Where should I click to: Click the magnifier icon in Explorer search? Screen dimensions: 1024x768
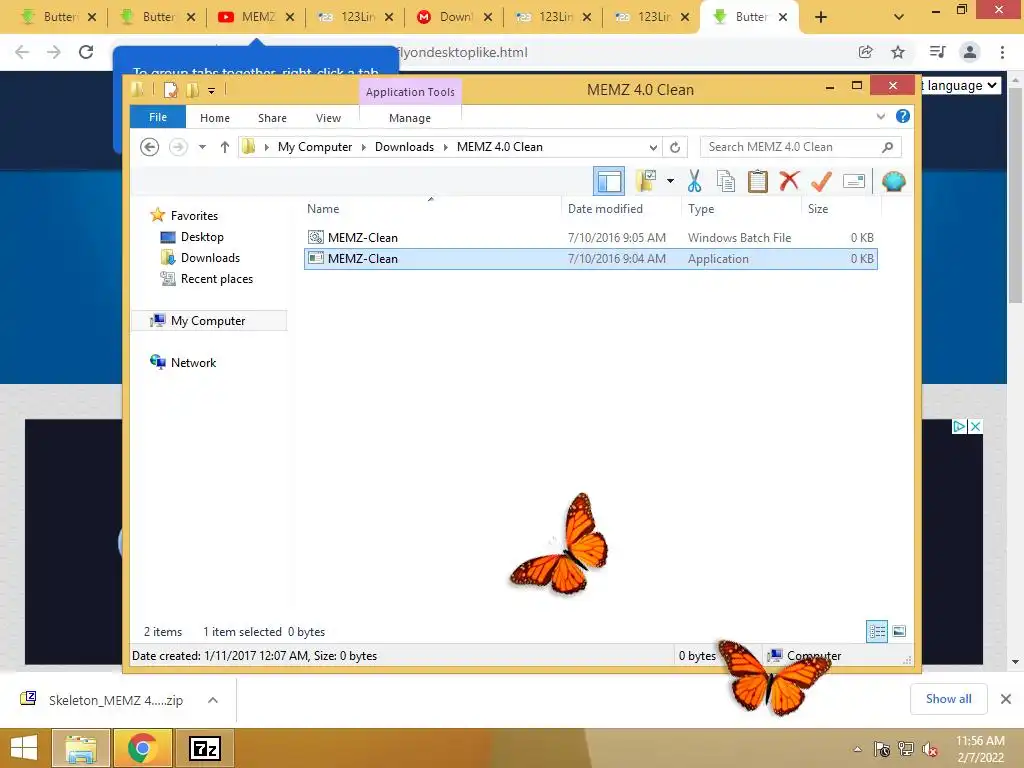[887, 147]
